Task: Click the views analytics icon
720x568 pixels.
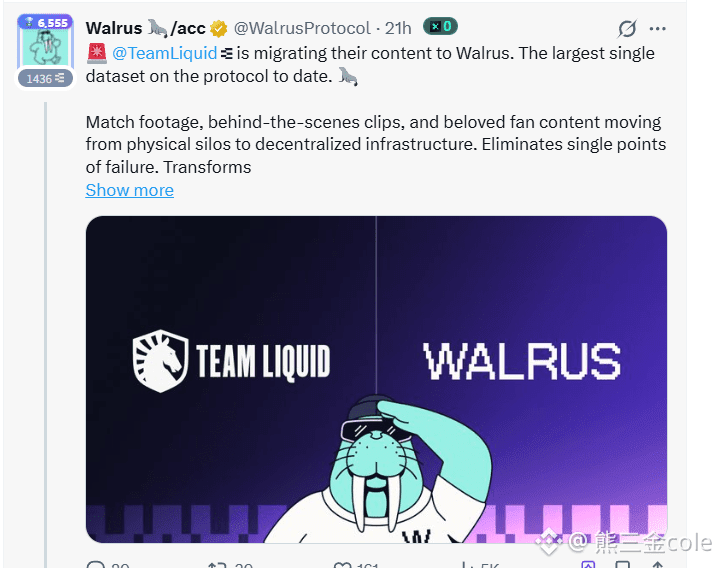Action: click(467, 564)
